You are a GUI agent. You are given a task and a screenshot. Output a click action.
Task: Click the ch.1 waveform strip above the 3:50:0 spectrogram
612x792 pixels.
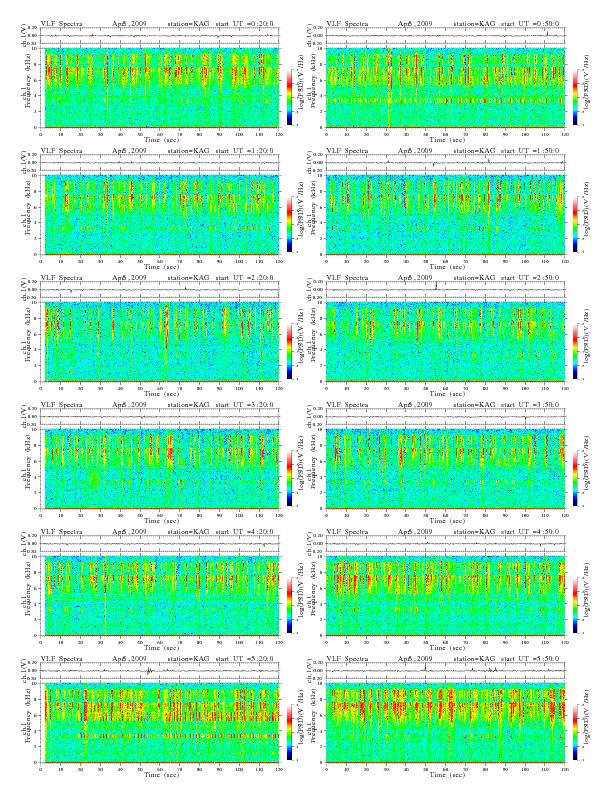[446, 417]
